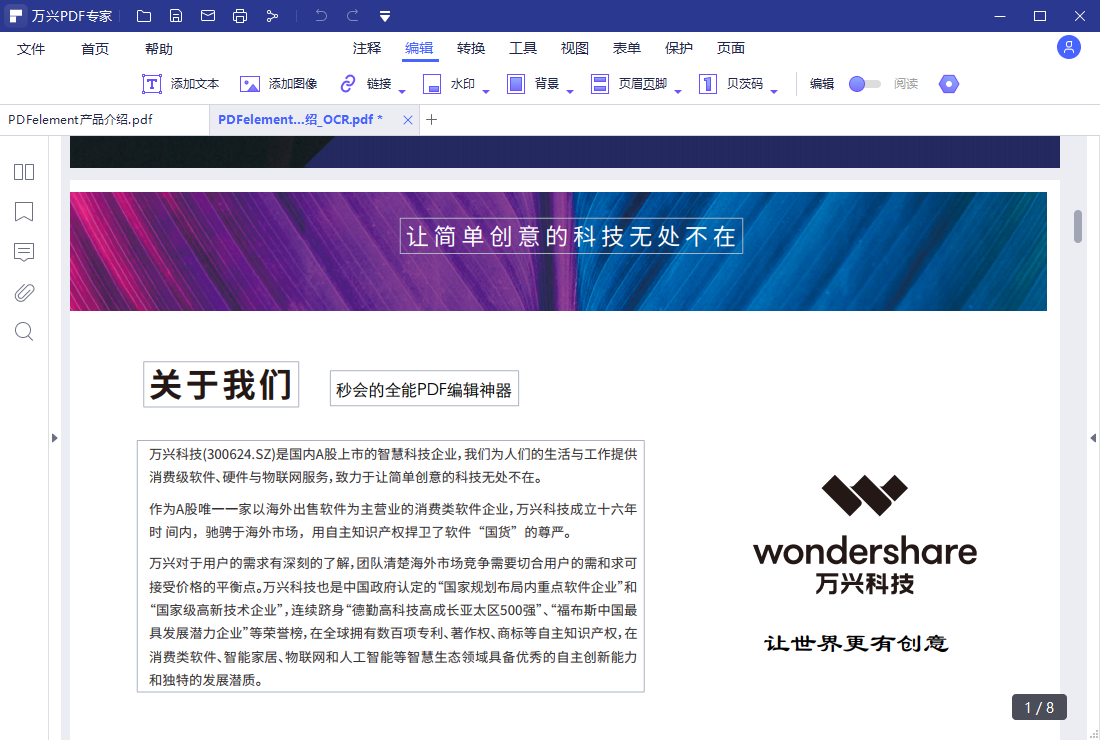Click the save icon in the title bar

click(176, 15)
